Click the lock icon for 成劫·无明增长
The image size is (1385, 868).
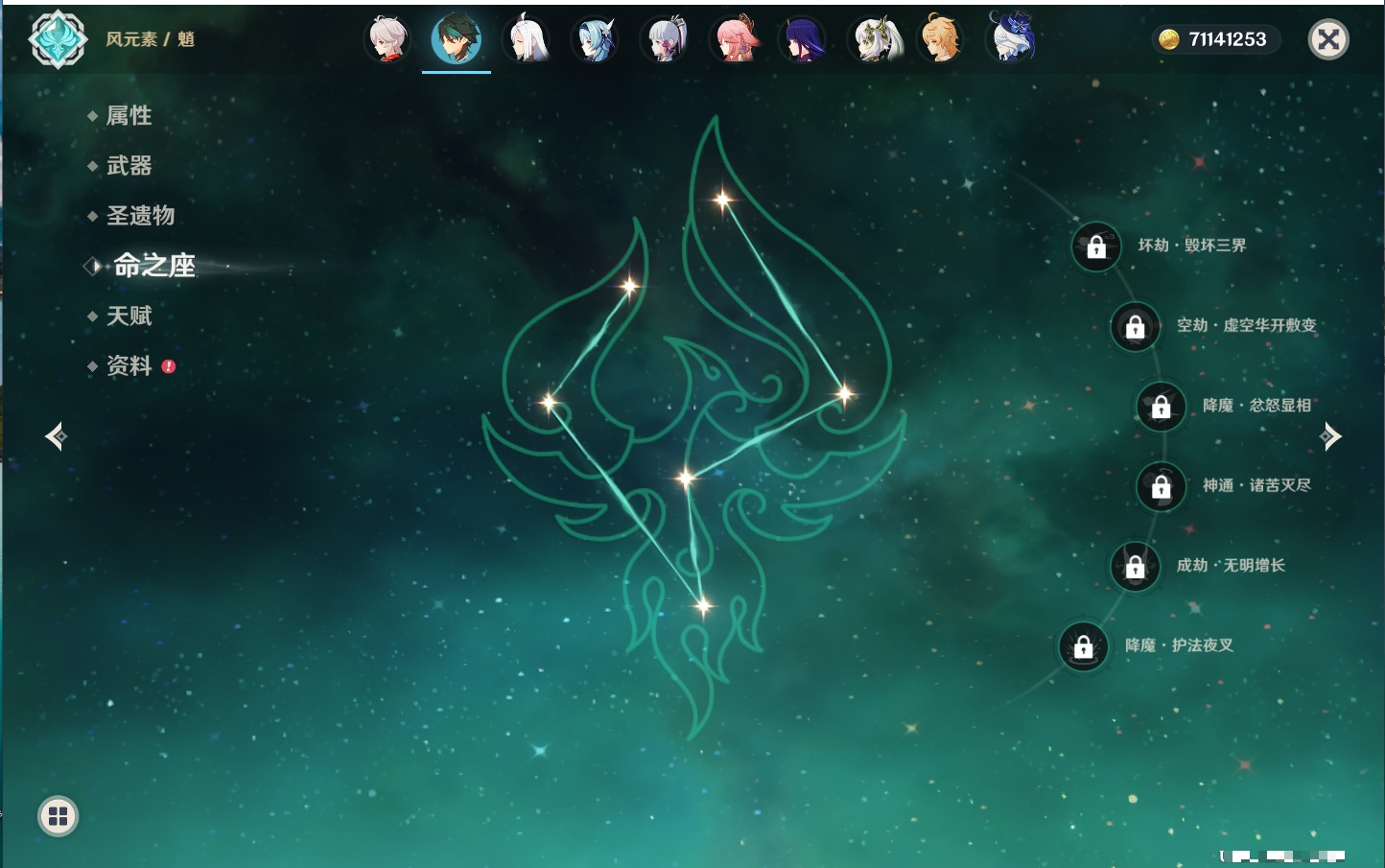point(1135,566)
